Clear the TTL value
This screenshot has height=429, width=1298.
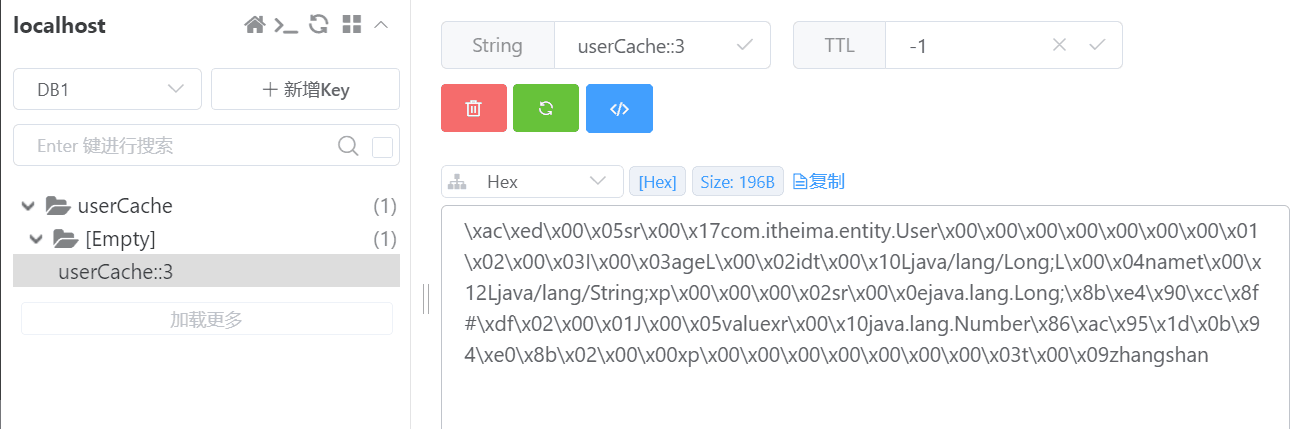click(x=1060, y=45)
